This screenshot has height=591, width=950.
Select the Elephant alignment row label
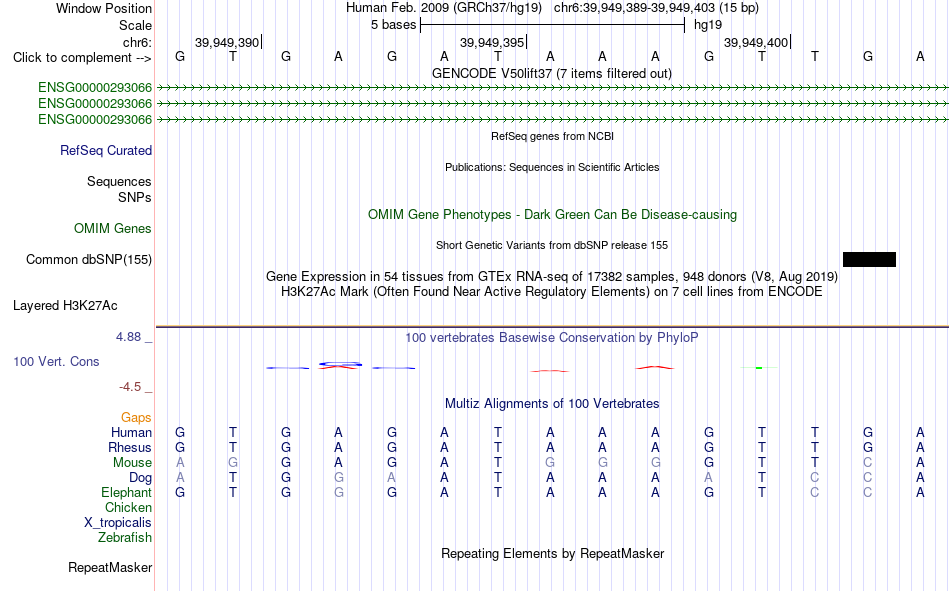point(126,492)
